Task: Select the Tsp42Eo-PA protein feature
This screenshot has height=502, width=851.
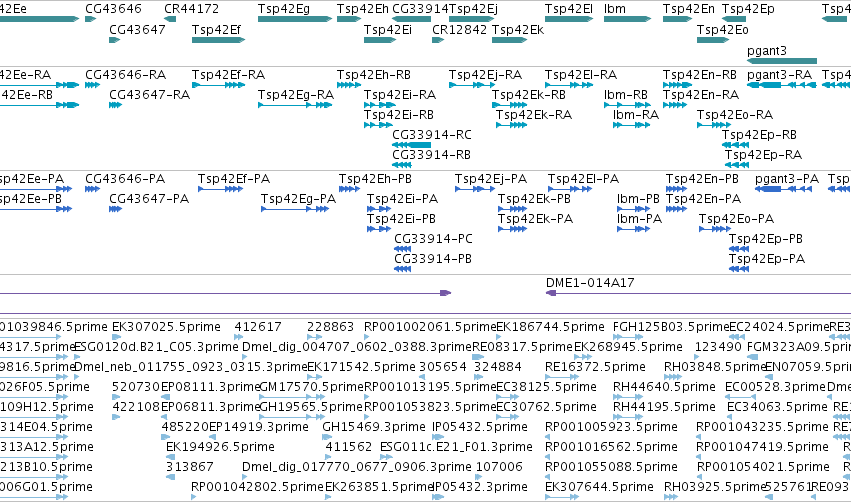Action: tap(715, 229)
